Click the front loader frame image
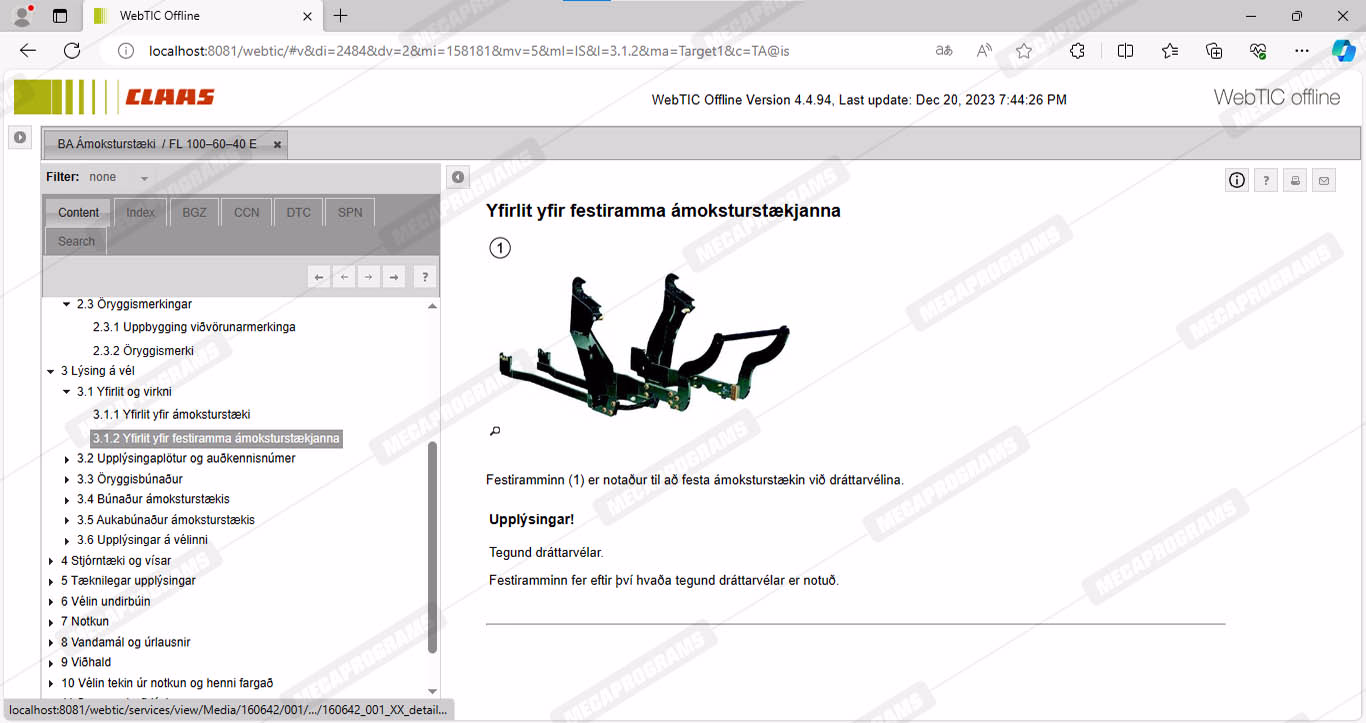Screen dimensions: 1366x723 (x=643, y=340)
